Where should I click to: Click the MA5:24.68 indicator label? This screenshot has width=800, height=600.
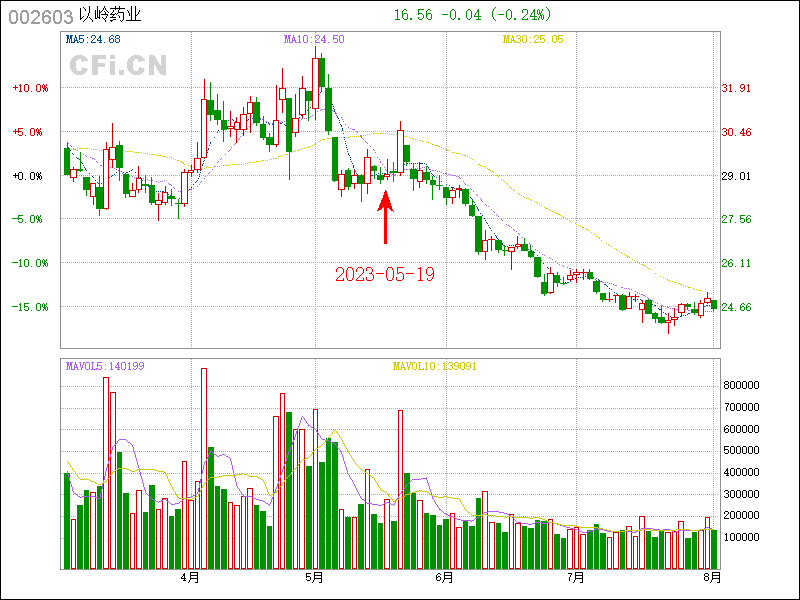93,39
